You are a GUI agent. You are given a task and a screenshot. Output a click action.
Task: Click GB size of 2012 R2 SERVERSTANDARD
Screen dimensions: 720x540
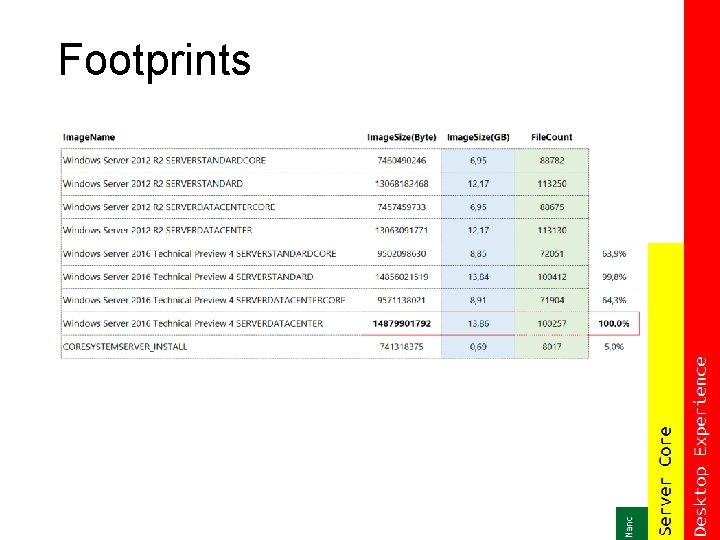478,184
